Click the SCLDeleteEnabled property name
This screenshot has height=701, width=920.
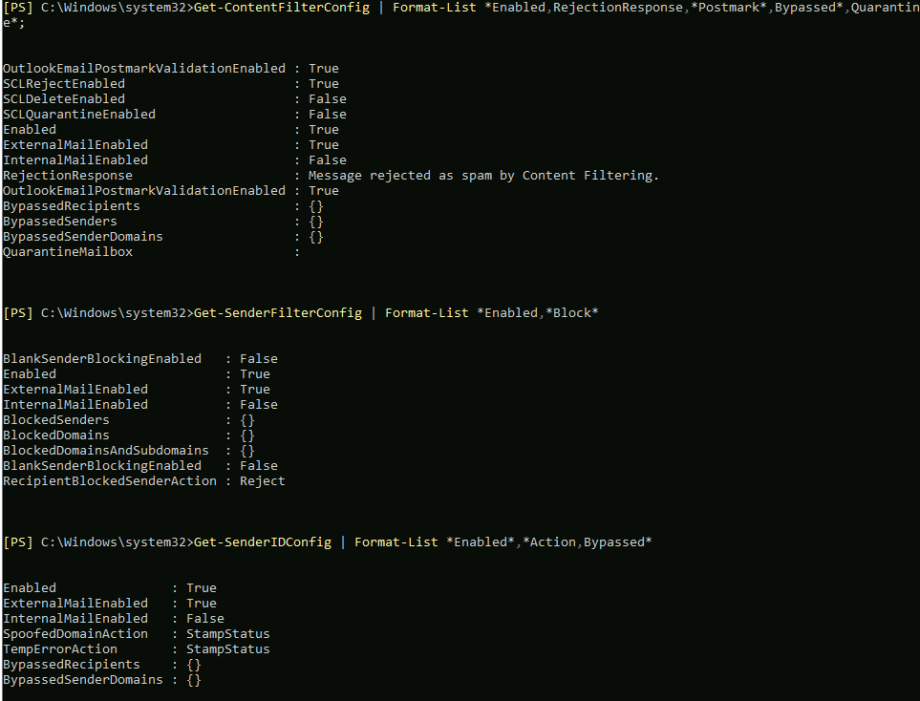coord(64,99)
